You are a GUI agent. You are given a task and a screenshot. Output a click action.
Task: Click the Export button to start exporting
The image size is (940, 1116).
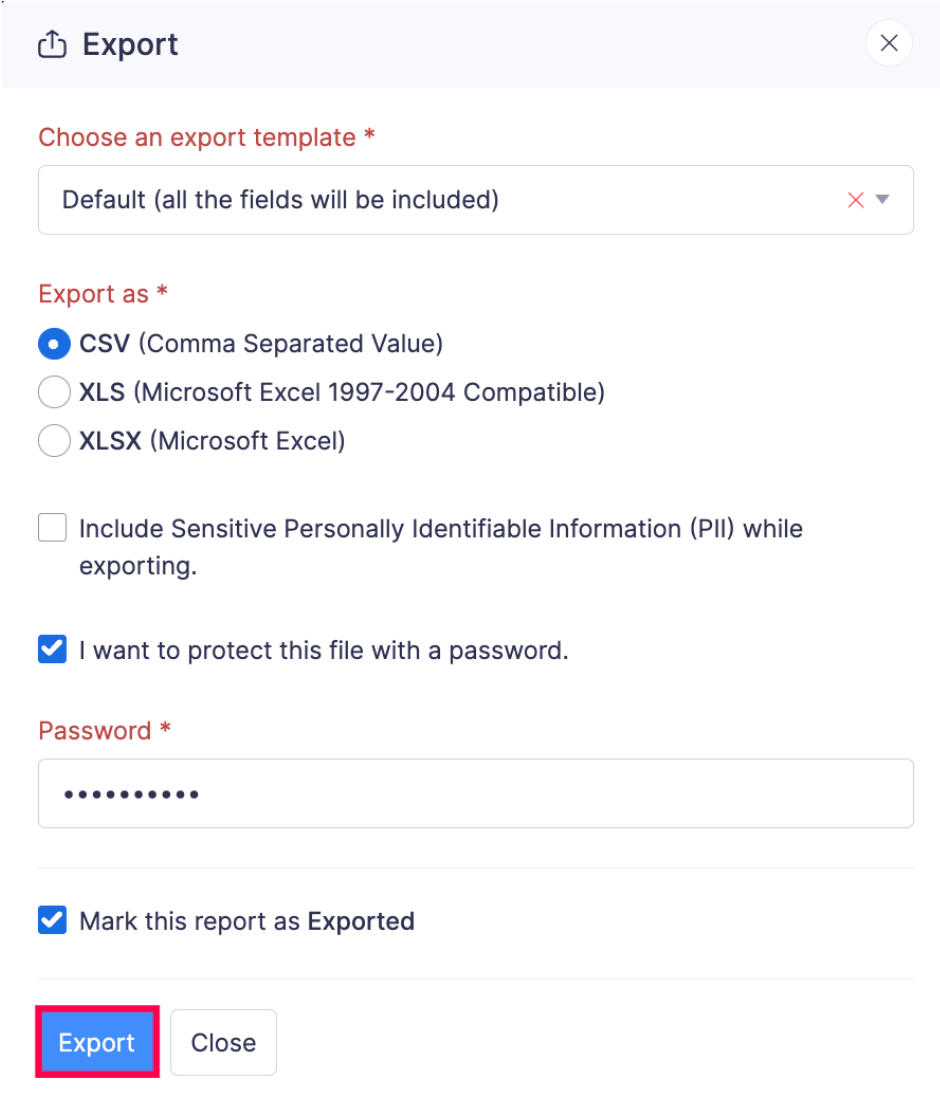96,1042
